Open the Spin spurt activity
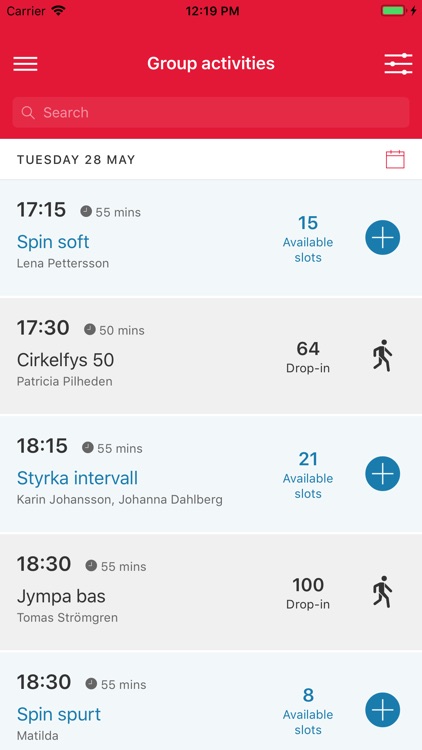The width and height of the screenshot is (422, 750). pyautogui.click(x=59, y=714)
